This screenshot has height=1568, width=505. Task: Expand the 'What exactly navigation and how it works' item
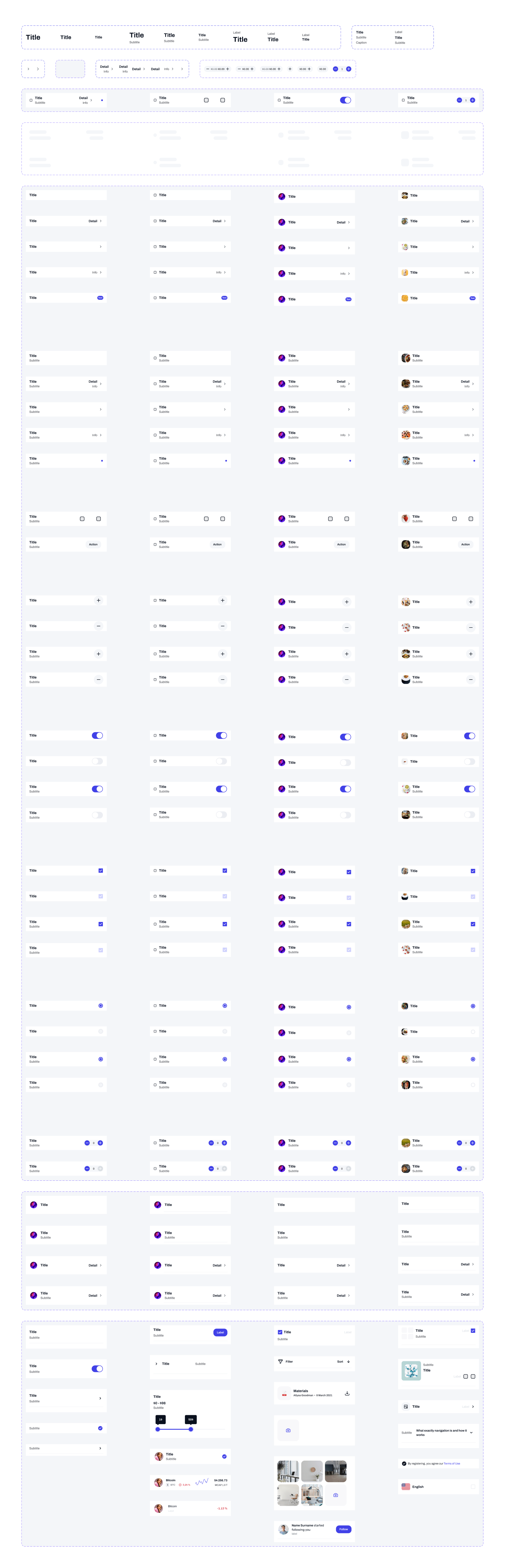pos(472,1432)
